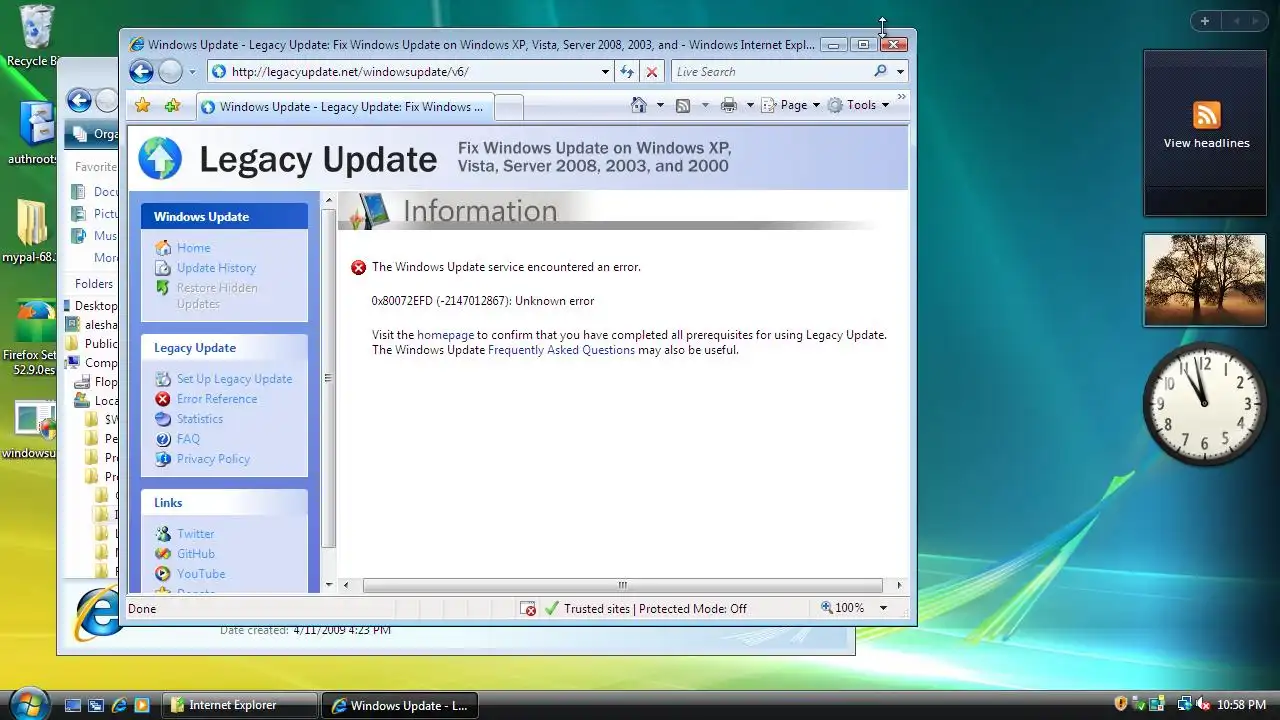This screenshot has height=720, width=1280.
Task: Launch Internet Explorer from Quick Launch
Action: click(x=119, y=705)
